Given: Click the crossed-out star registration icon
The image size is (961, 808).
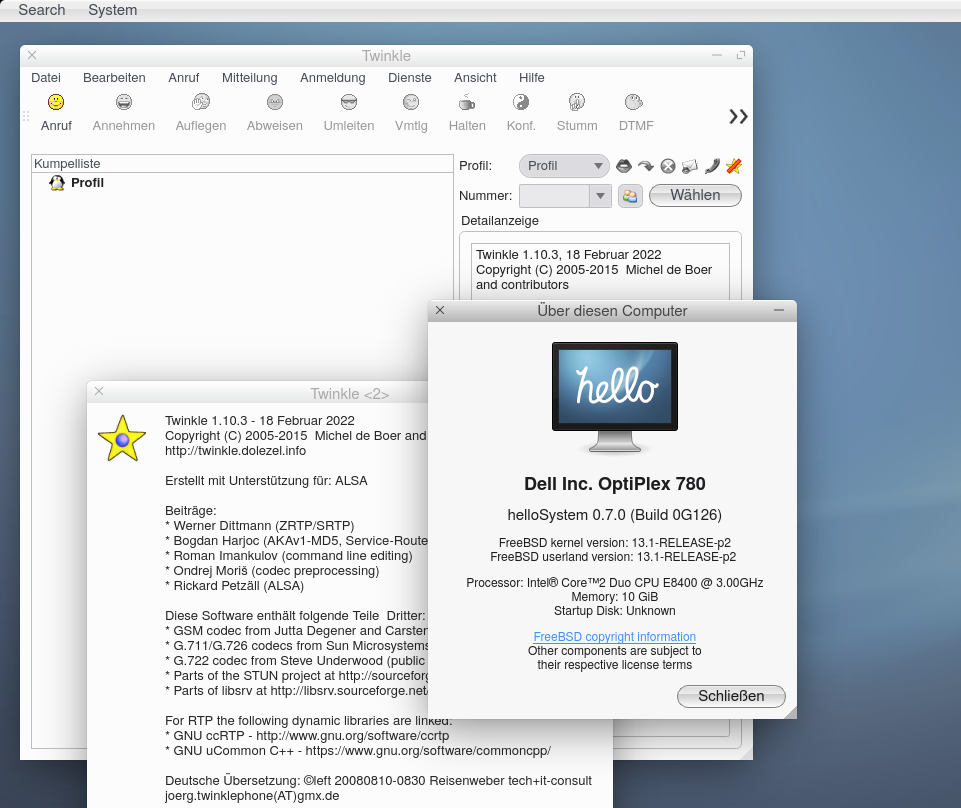Looking at the screenshot, I should [734, 166].
